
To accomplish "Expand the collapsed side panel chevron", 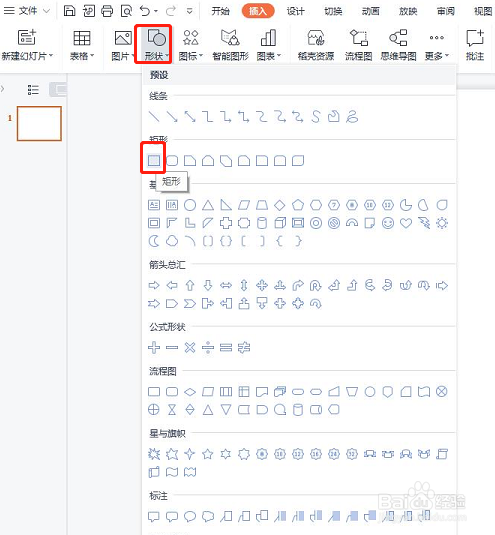I will pyautogui.click(x=2, y=89).
